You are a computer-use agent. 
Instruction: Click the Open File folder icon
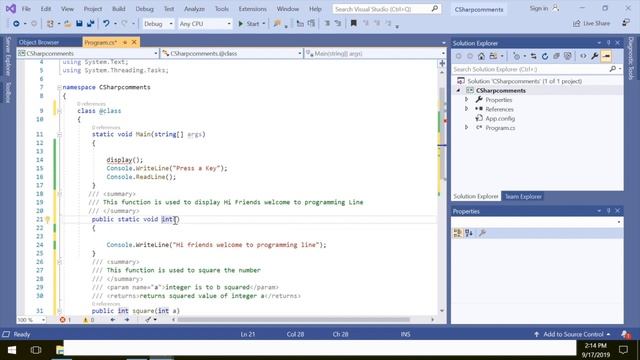68,24
